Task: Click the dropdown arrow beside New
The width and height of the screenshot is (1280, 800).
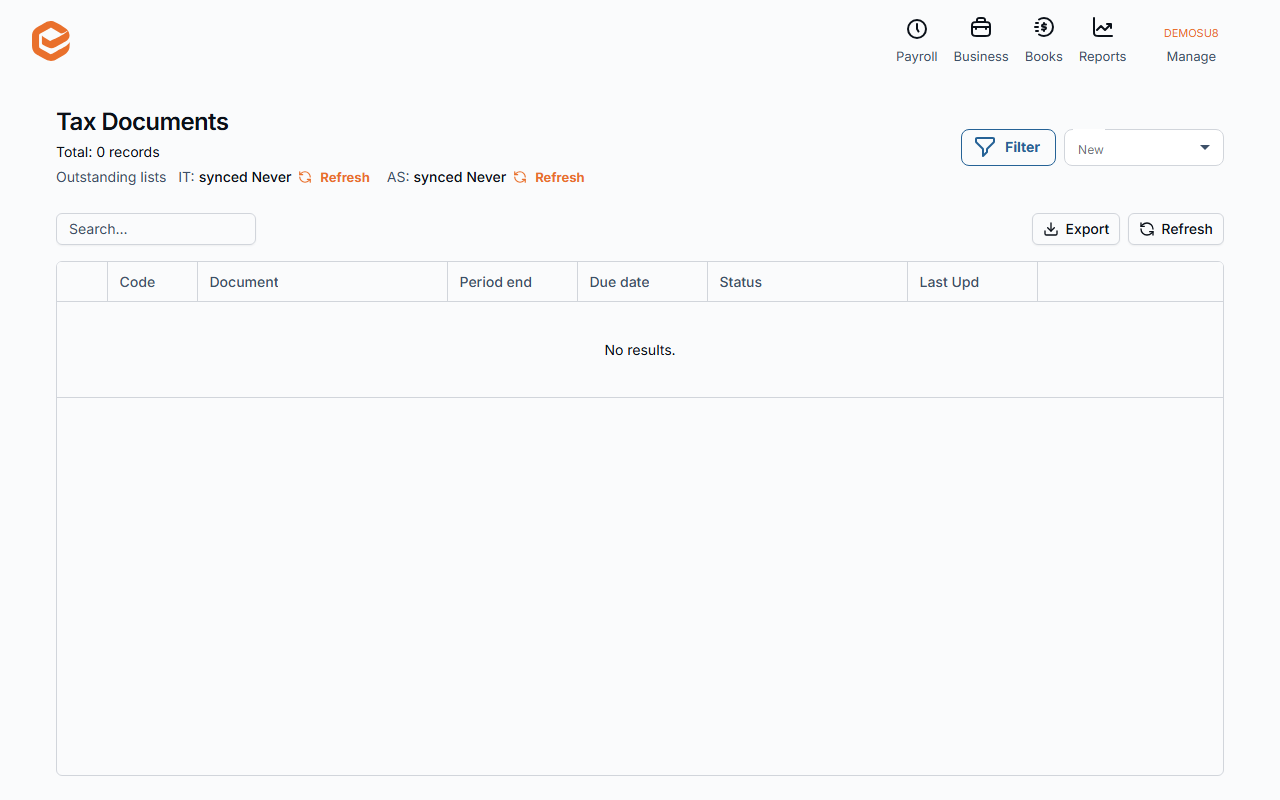Action: click(x=1205, y=147)
